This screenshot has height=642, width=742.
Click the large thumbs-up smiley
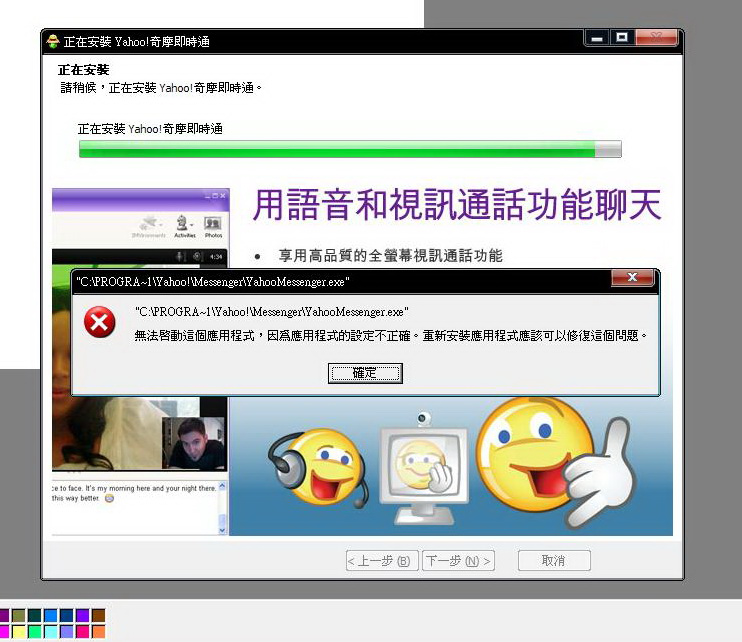(x=554, y=461)
